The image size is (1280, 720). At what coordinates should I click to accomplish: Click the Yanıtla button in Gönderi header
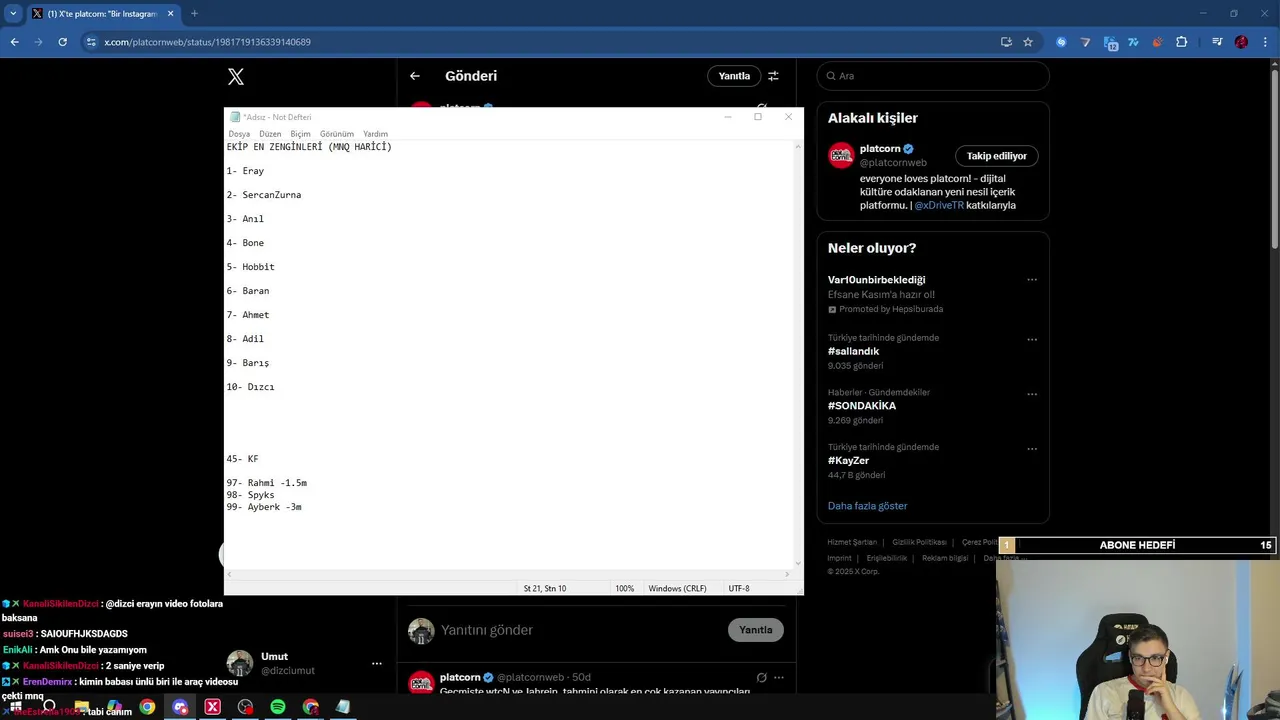coord(734,76)
